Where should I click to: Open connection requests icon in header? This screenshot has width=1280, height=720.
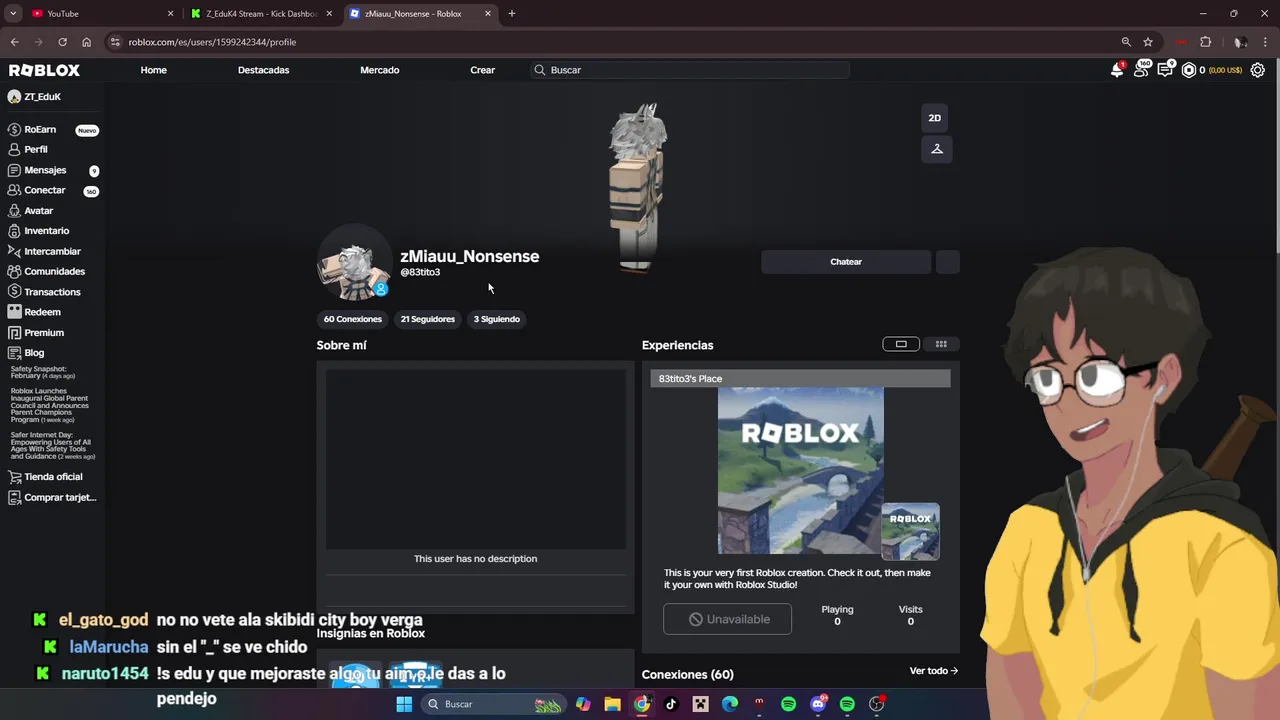(x=1141, y=70)
